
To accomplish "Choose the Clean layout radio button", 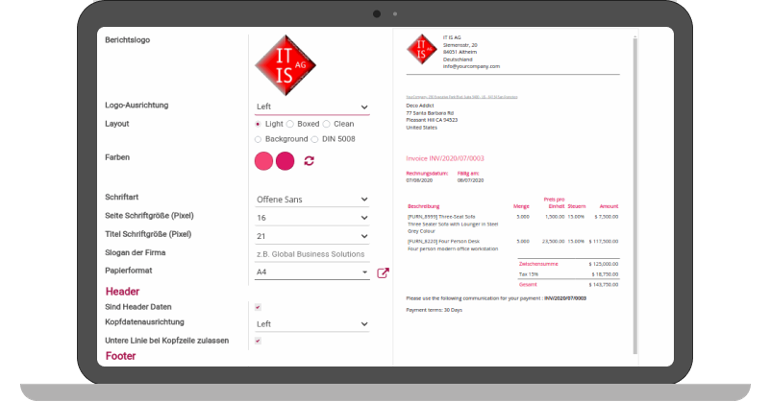I will coord(326,124).
